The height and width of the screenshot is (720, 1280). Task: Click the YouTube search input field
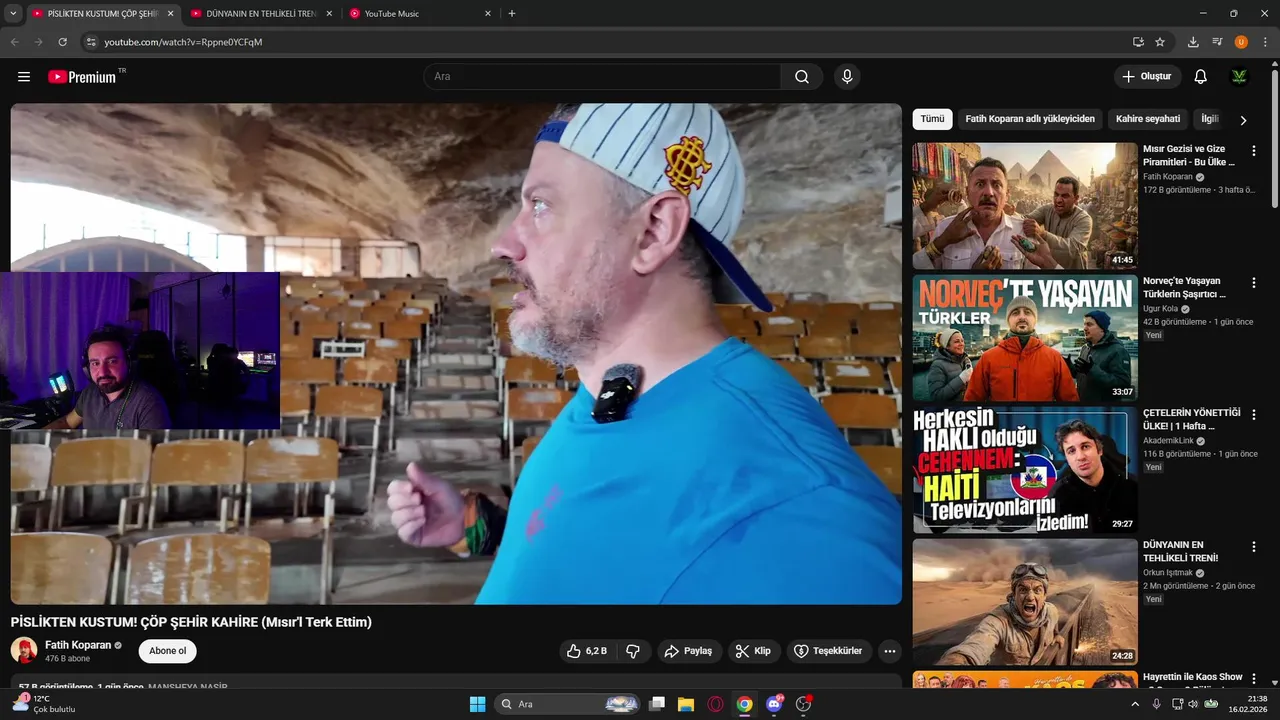coord(602,77)
